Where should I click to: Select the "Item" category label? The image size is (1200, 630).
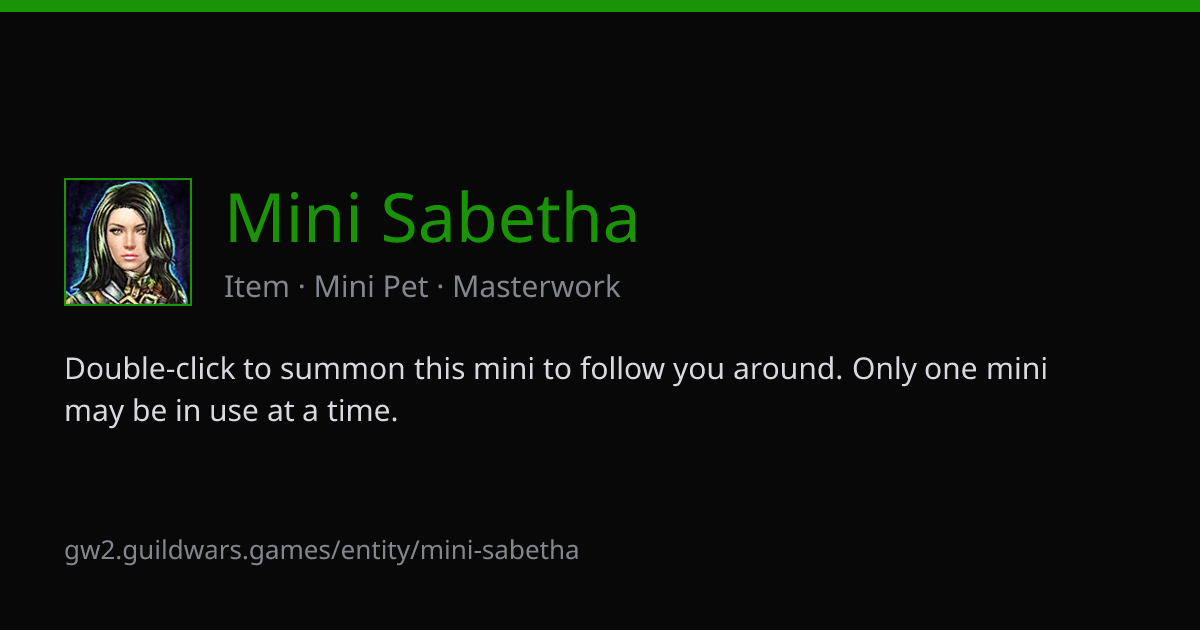(x=256, y=287)
